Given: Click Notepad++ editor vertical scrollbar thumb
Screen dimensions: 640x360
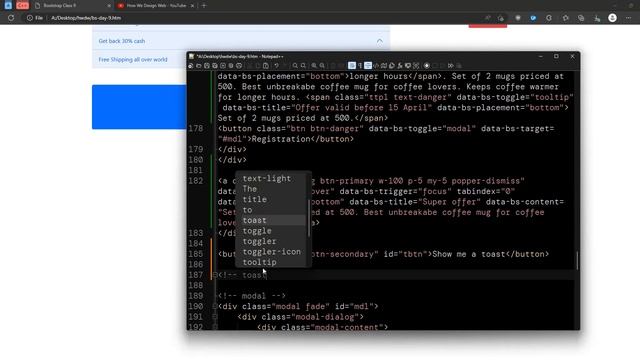Looking at the screenshot, I should point(577,260).
